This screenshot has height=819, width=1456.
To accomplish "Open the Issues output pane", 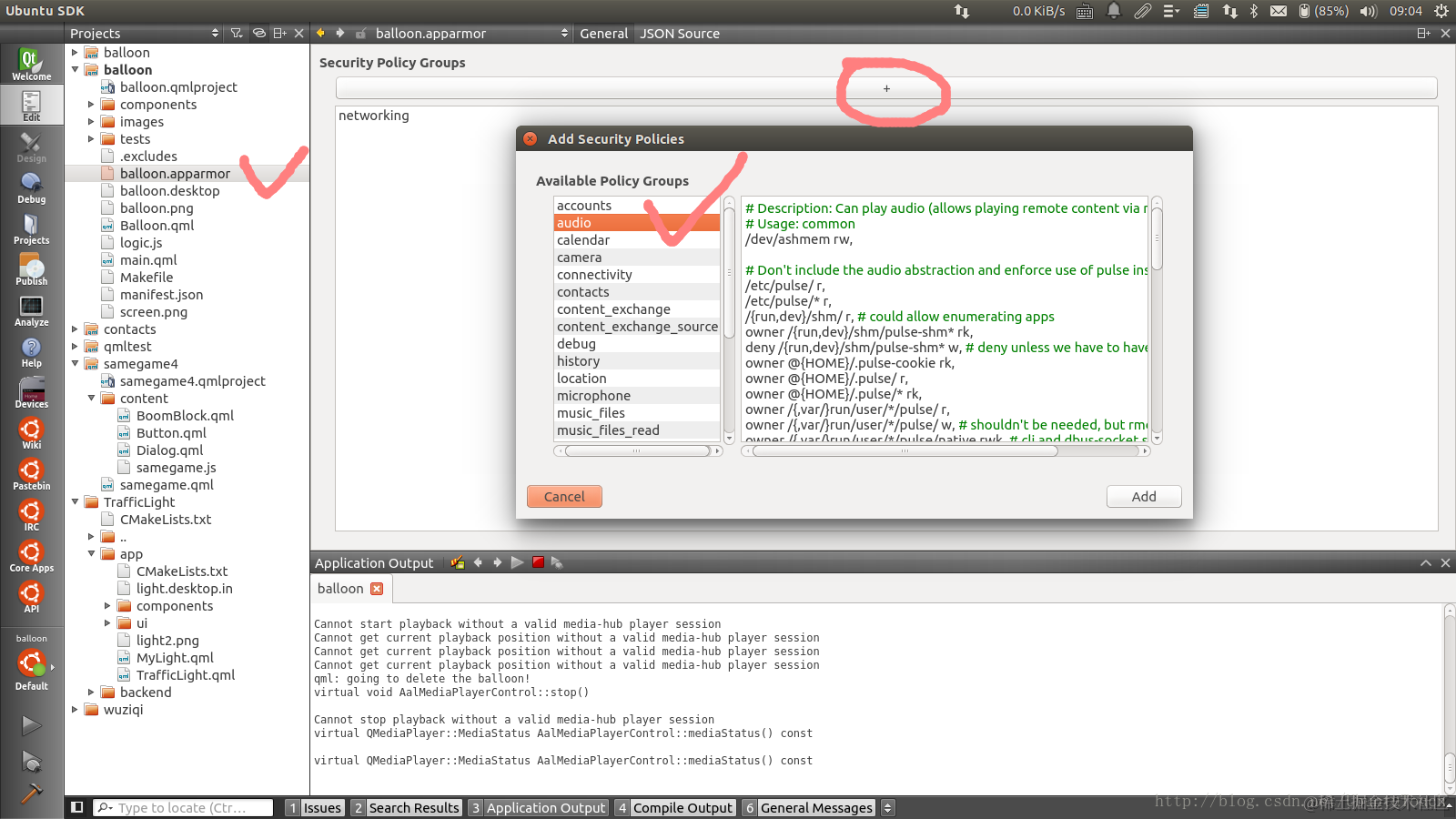I will [x=315, y=808].
